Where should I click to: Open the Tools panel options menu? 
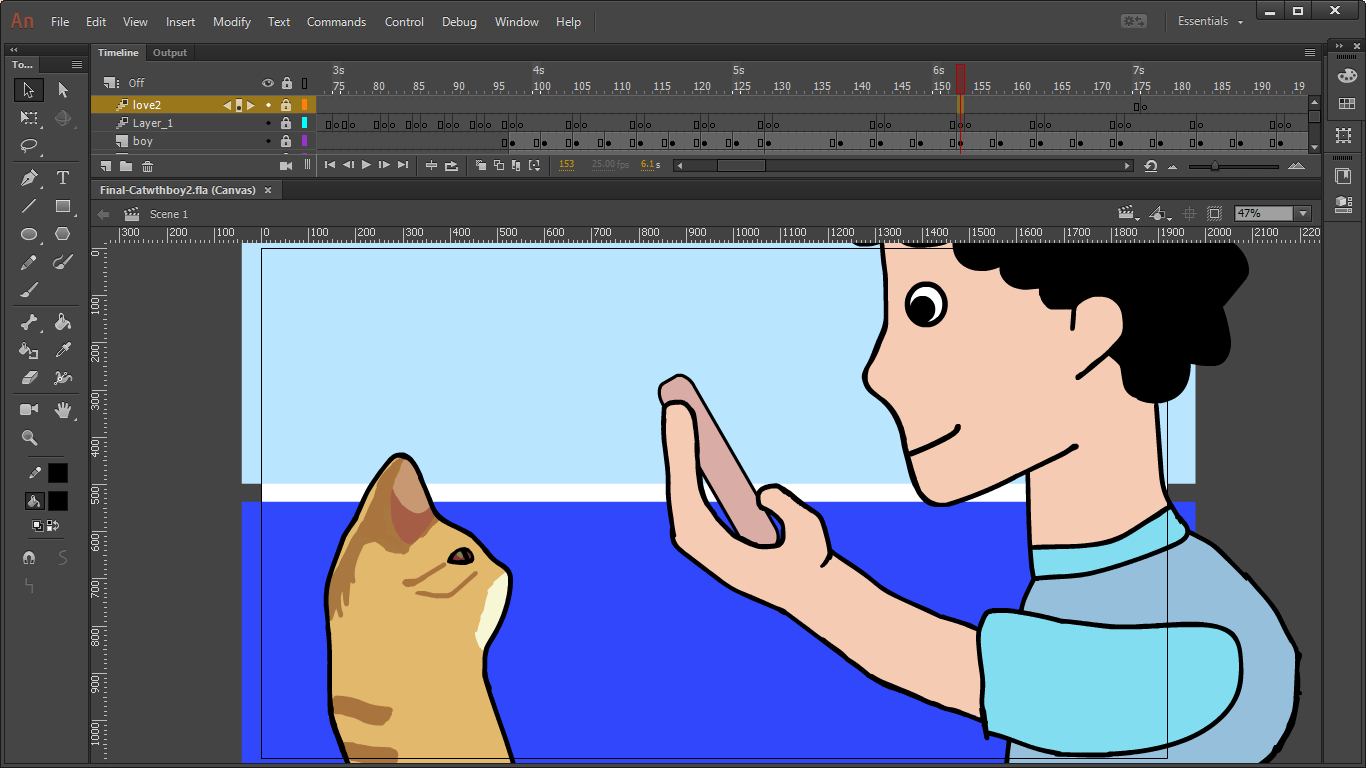(x=77, y=64)
